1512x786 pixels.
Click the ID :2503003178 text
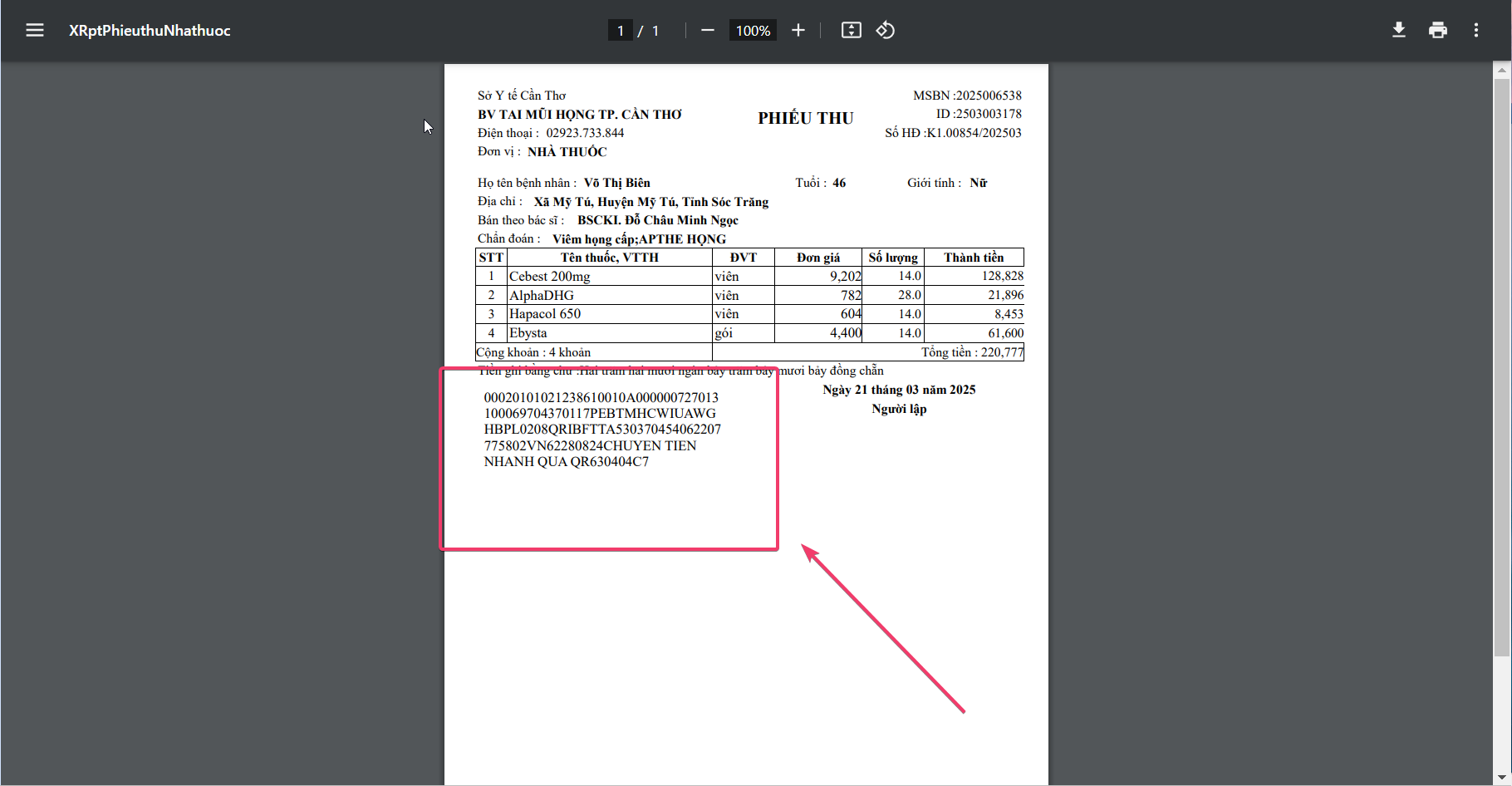979,114
